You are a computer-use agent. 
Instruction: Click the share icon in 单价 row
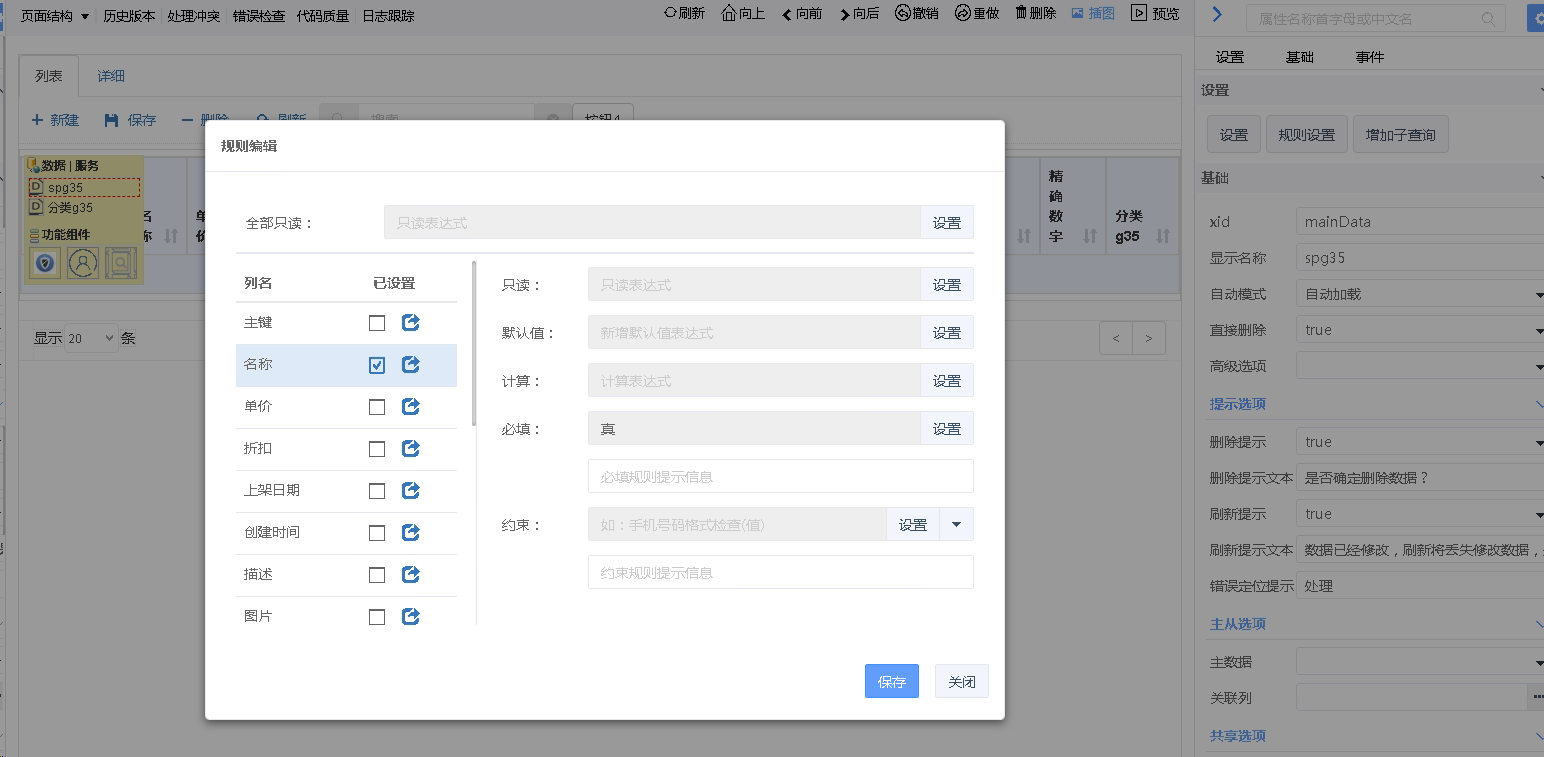[x=410, y=407]
